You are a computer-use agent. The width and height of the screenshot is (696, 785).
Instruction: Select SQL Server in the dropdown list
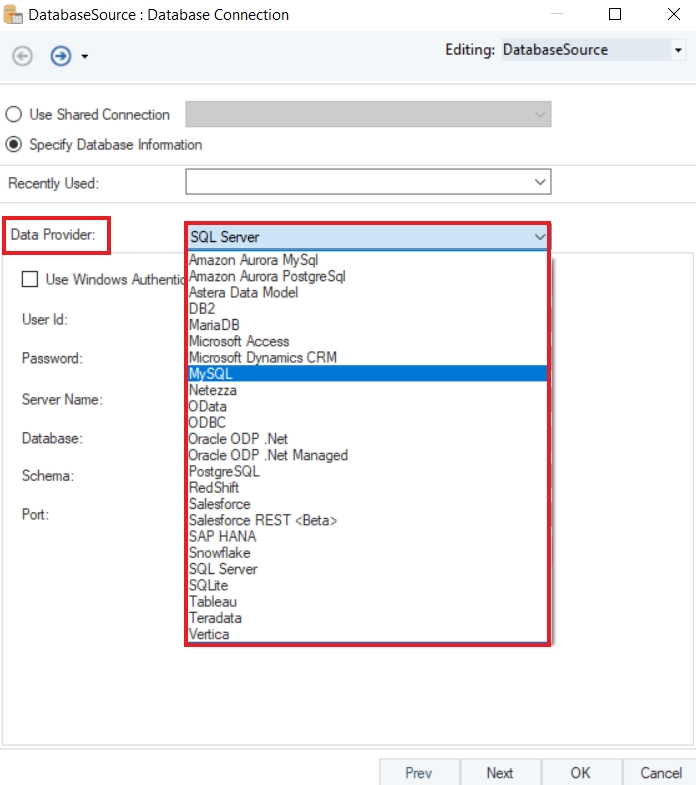(368, 569)
